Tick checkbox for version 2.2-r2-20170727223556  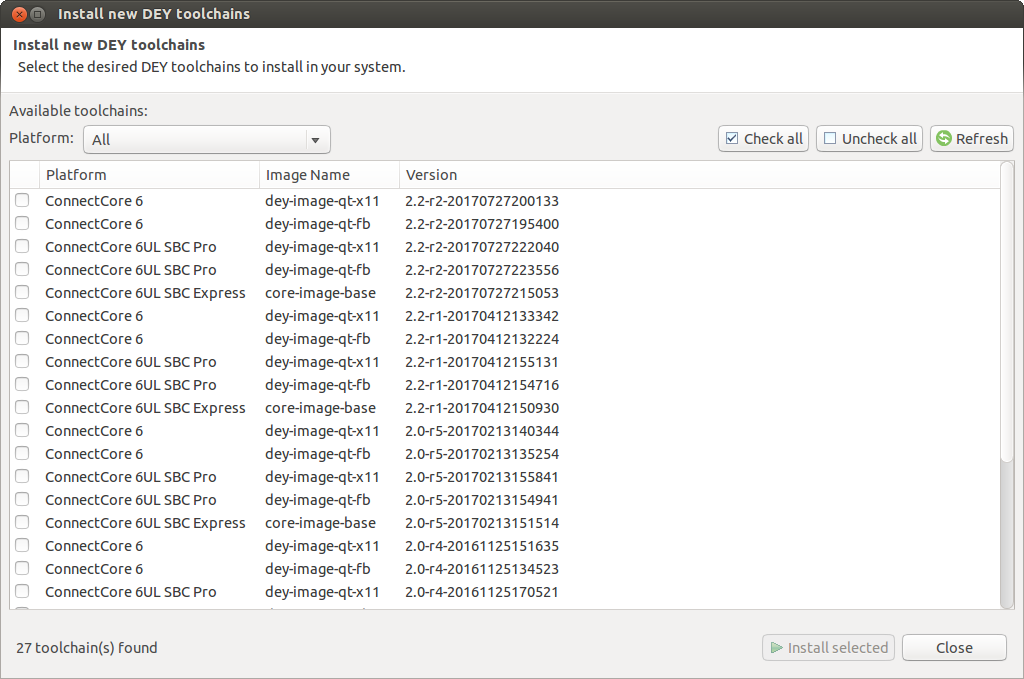pyautogui.click(x=22, y=270)
